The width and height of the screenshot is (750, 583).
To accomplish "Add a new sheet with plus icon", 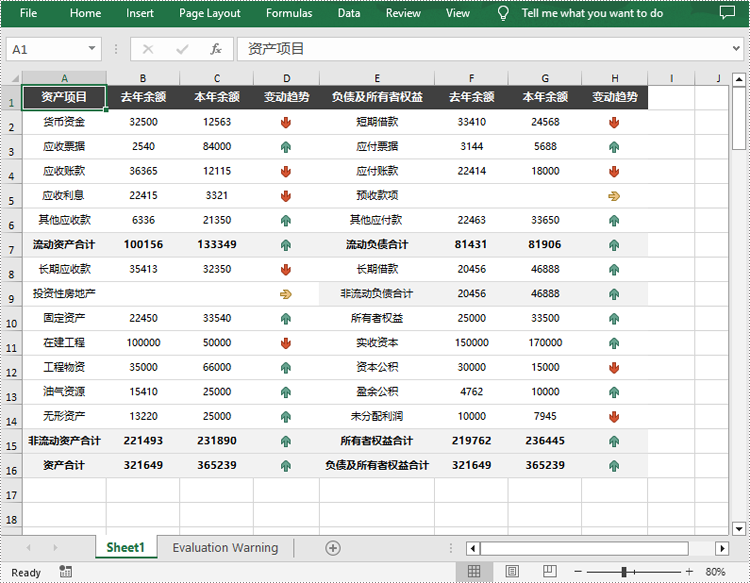I will coord(333,548).
